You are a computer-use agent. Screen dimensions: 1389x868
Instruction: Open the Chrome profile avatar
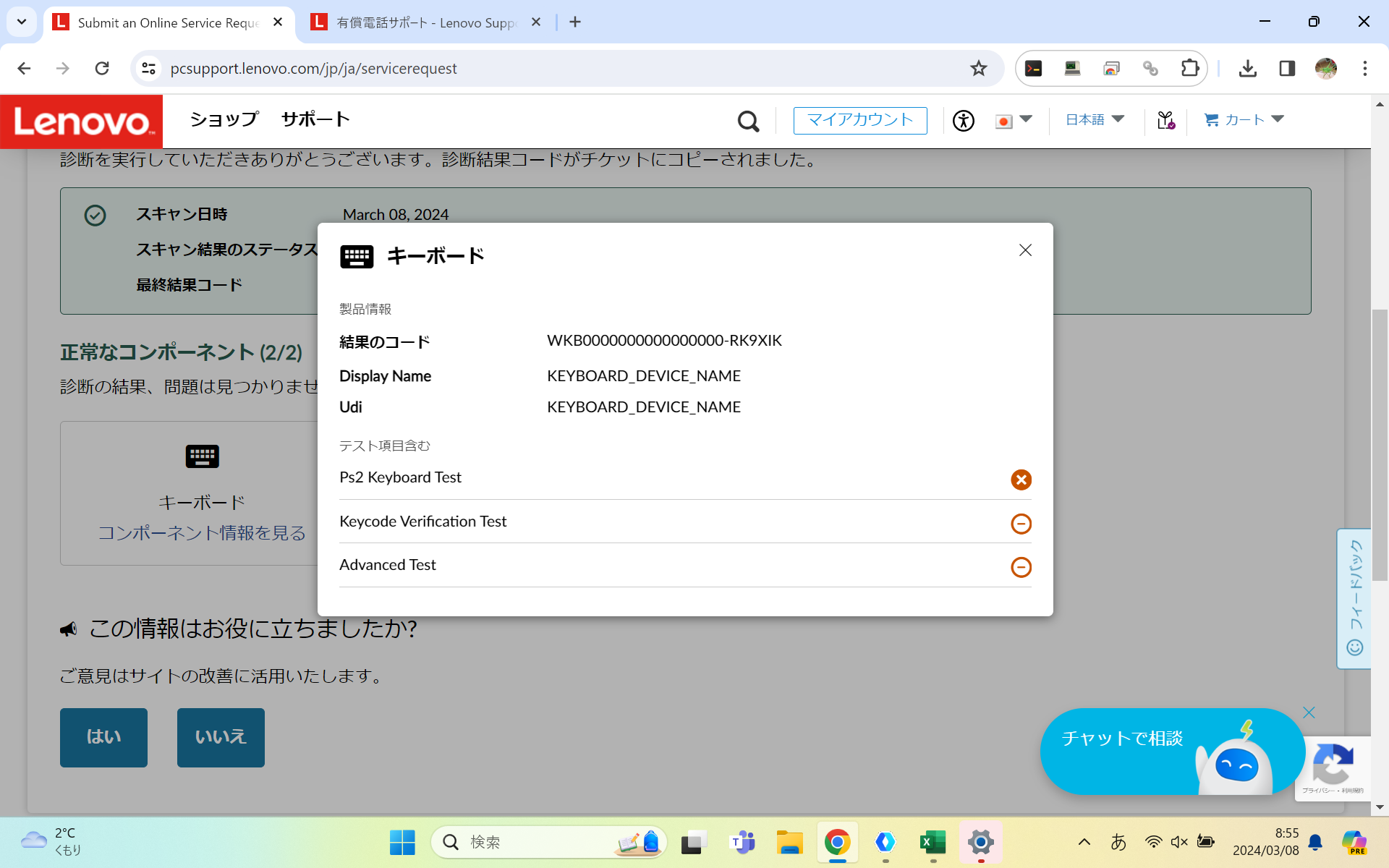click(x=1325, y=68)
